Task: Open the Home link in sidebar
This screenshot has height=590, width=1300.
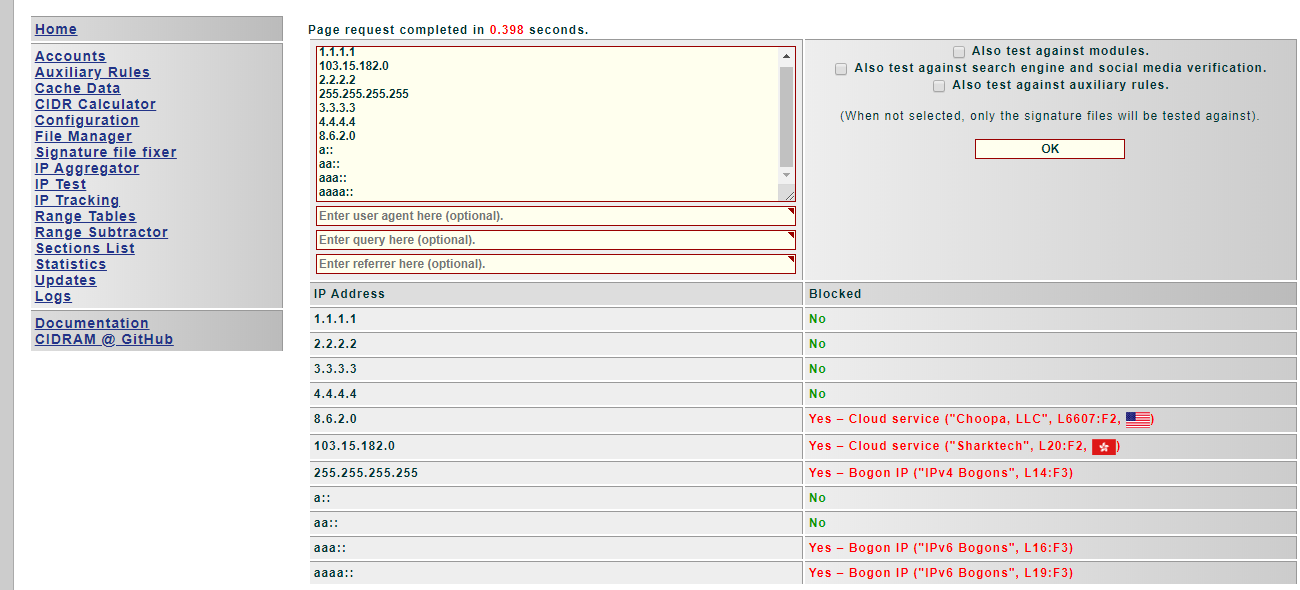Action: [x=56, y=30]
